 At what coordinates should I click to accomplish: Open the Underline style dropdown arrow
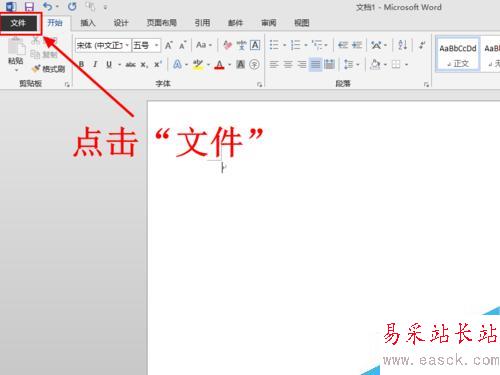119,65
